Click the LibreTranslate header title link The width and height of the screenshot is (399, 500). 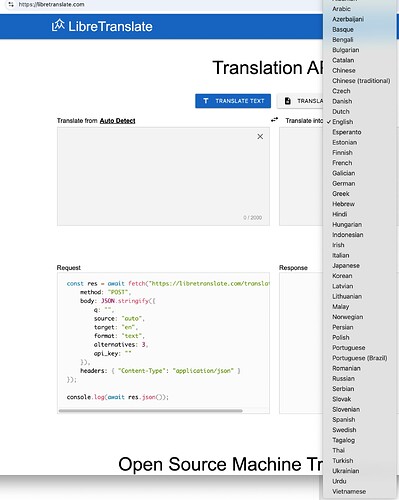pos(110,26)
